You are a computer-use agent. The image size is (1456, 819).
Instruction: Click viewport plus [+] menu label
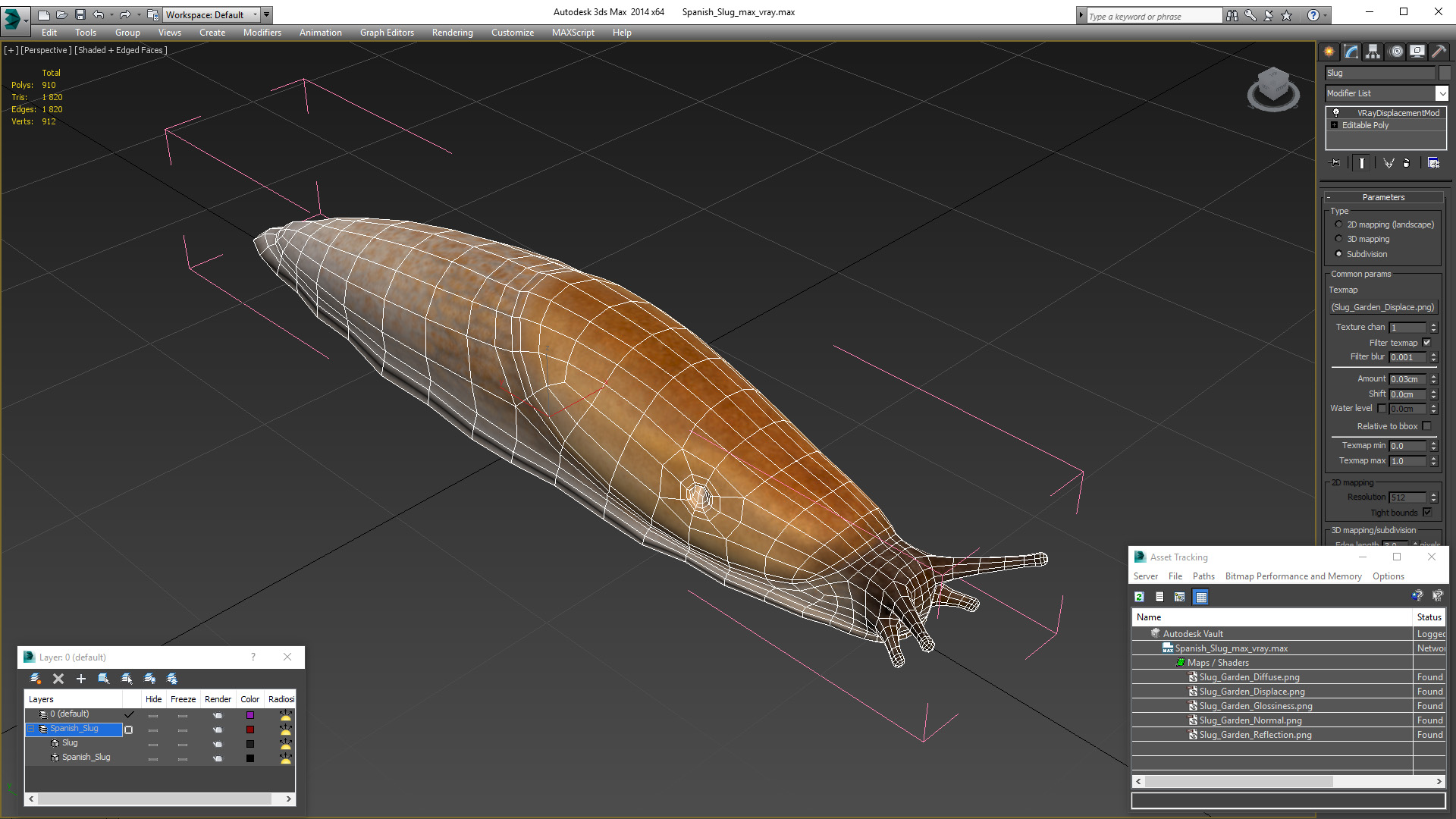11,50
